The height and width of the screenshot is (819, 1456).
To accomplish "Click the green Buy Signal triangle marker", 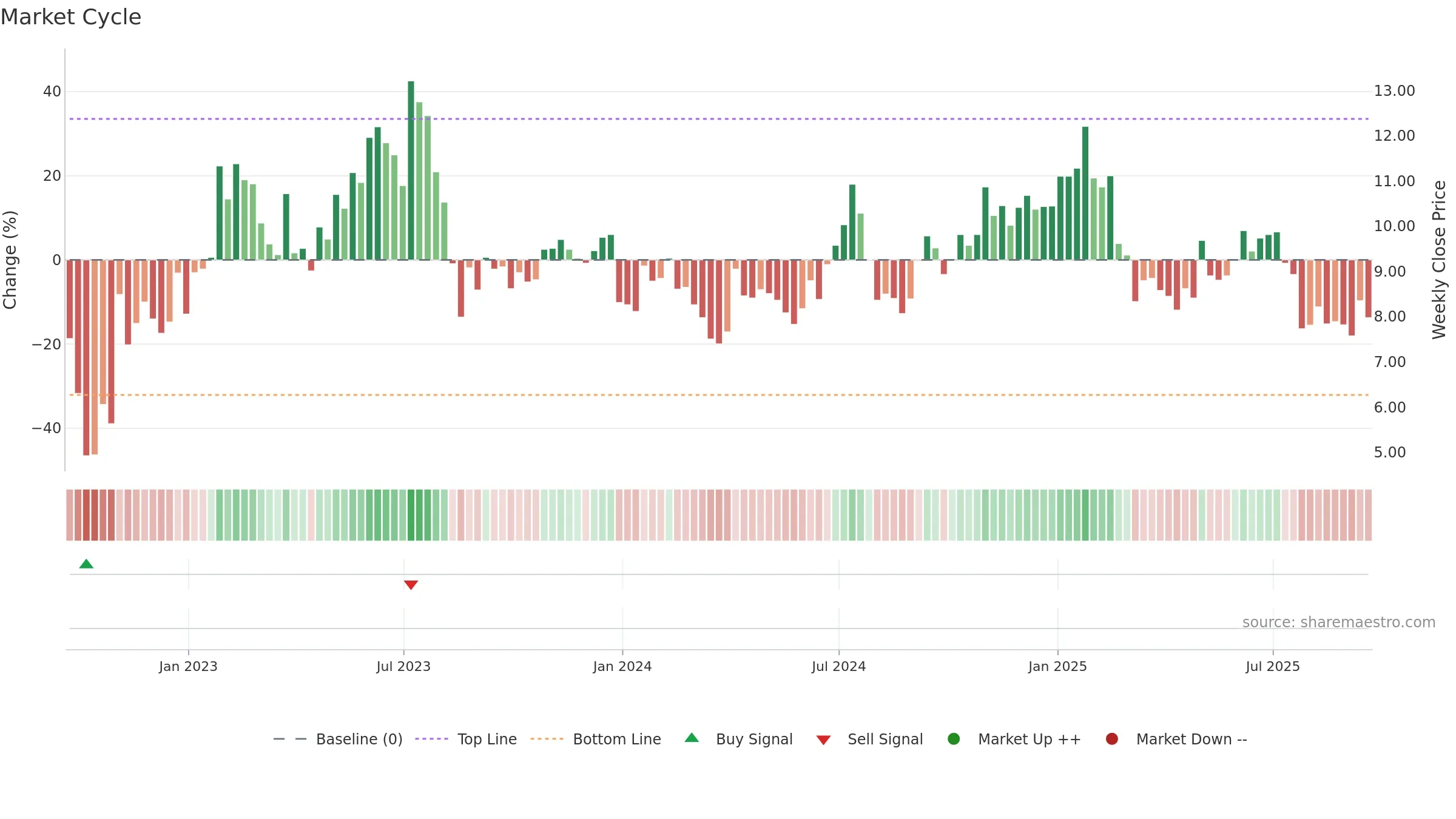I will click(86, 564).
